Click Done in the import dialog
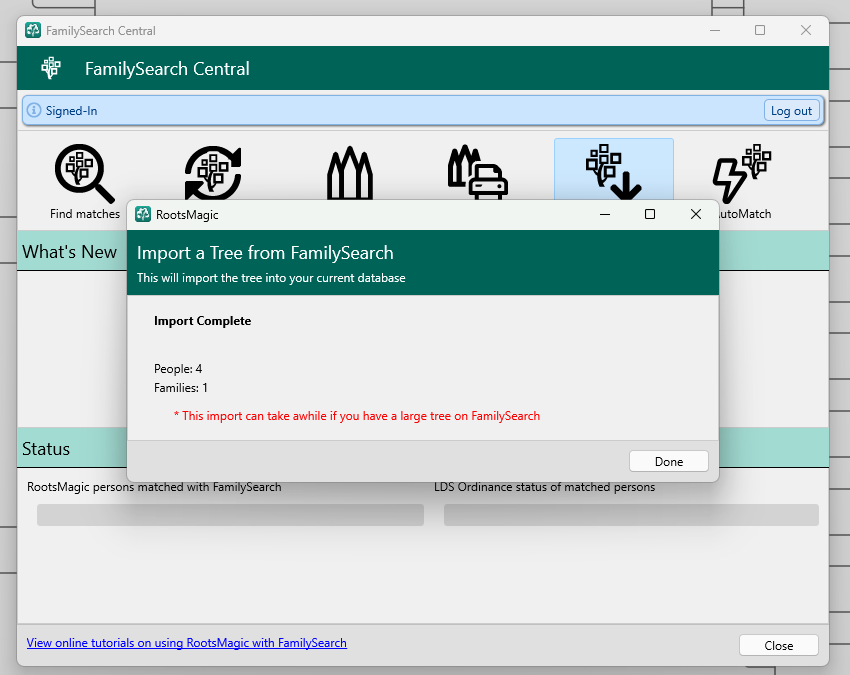The height and width of the screenshot is (675, 850). tap(668, 461)
